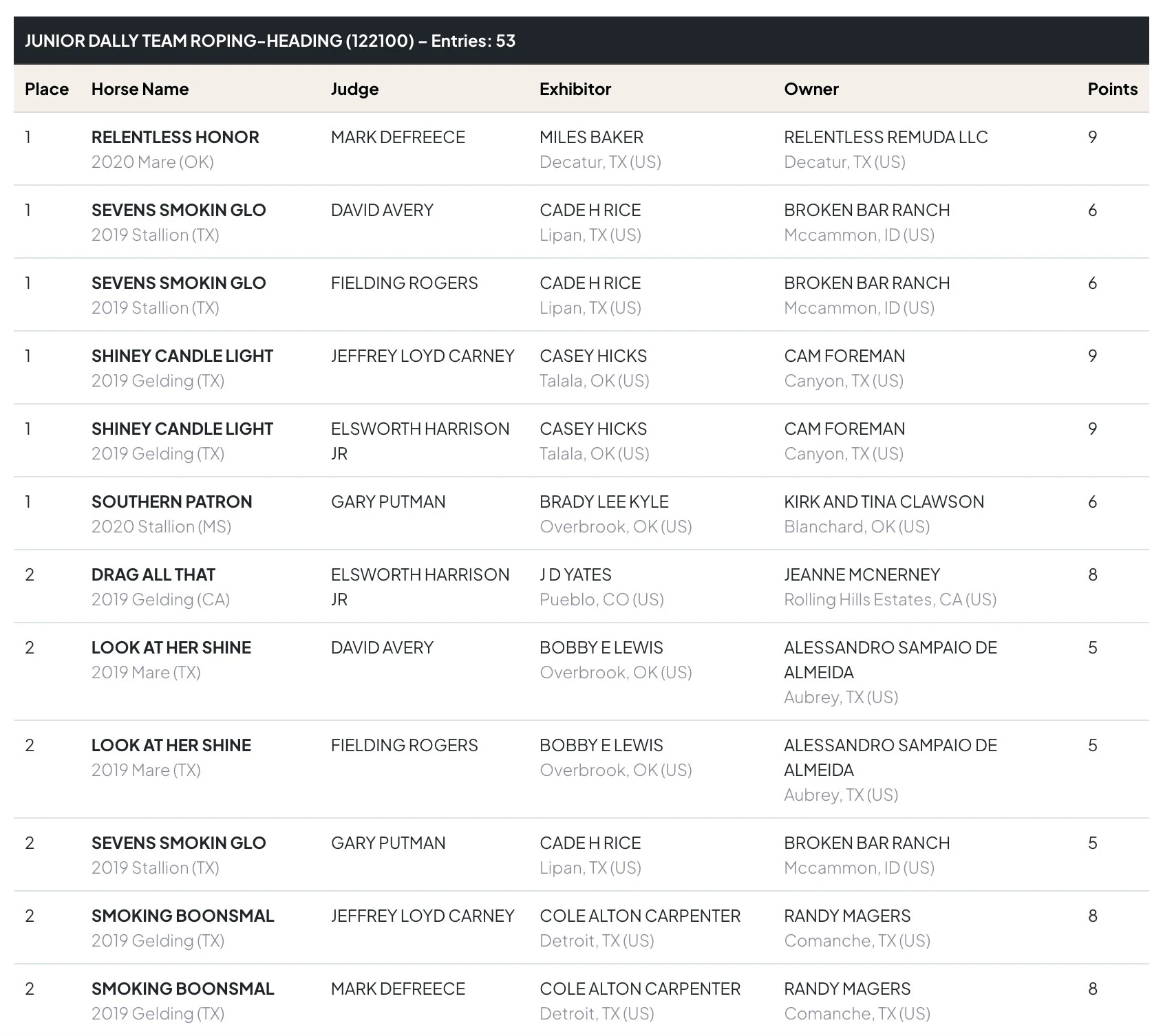Screen dimensions: 1163x1036
Task: Click the Place column header
Action: pyautogui.click(x=46, y=89)
